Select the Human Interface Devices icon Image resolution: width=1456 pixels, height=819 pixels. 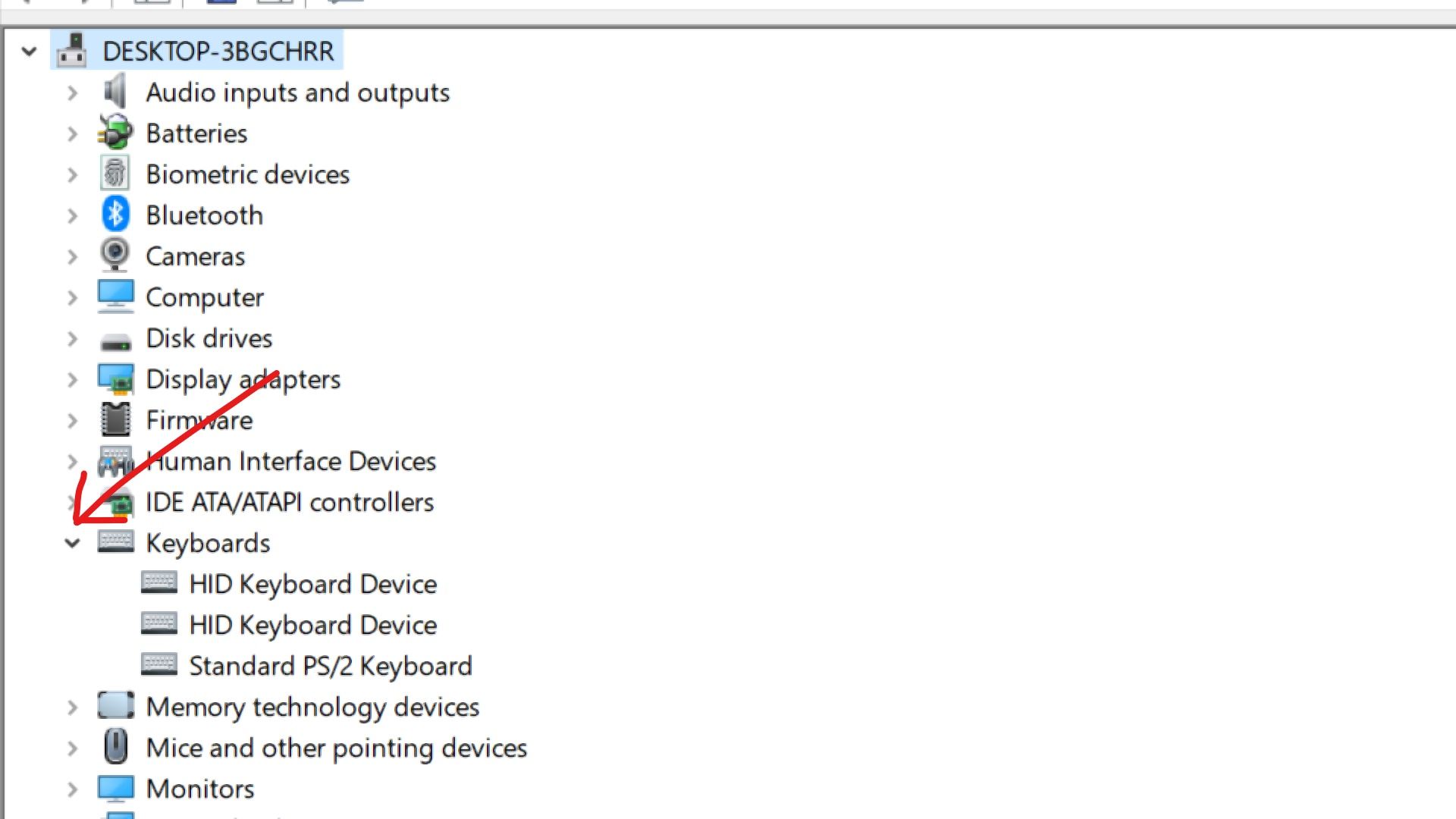coord(115,461)
